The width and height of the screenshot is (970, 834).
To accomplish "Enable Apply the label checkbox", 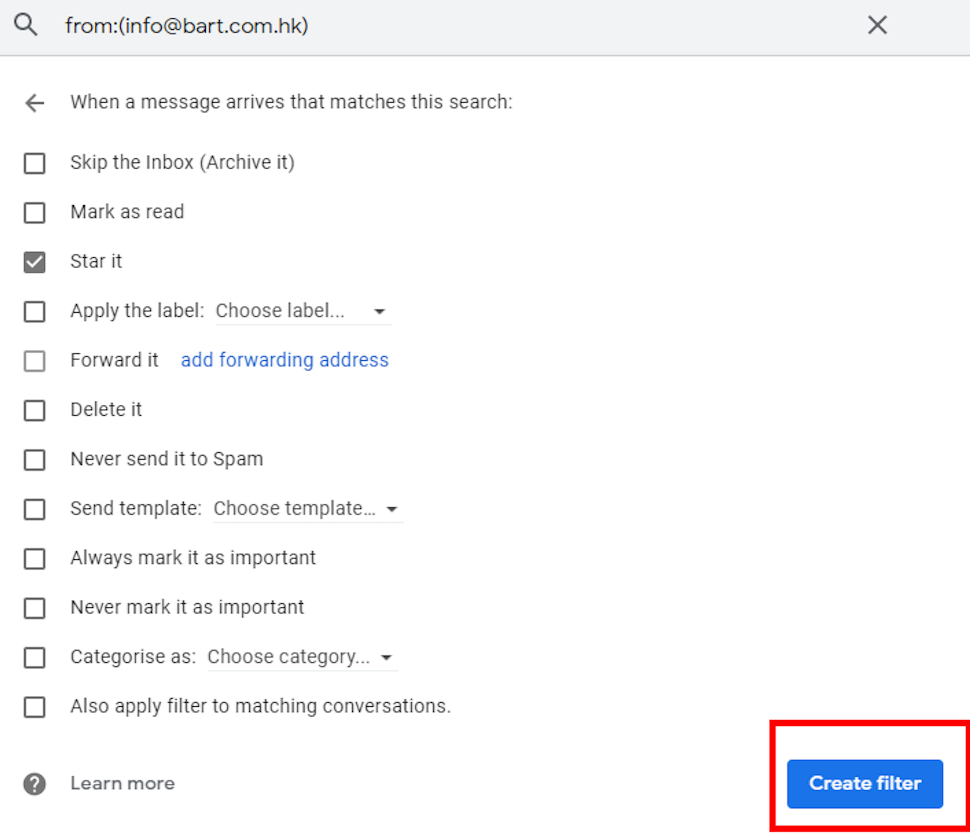I will 35,312.
